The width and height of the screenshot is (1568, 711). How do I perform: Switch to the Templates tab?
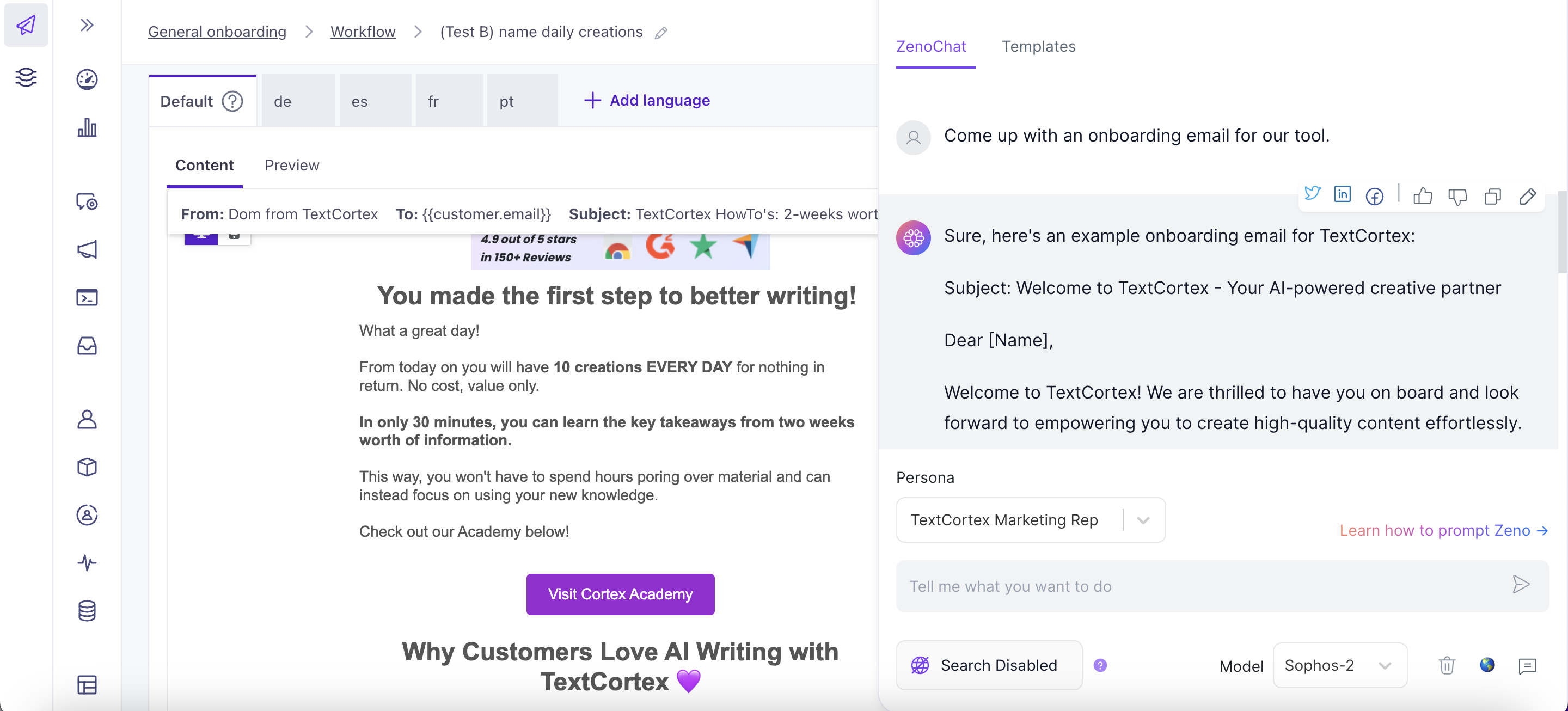1038,46
